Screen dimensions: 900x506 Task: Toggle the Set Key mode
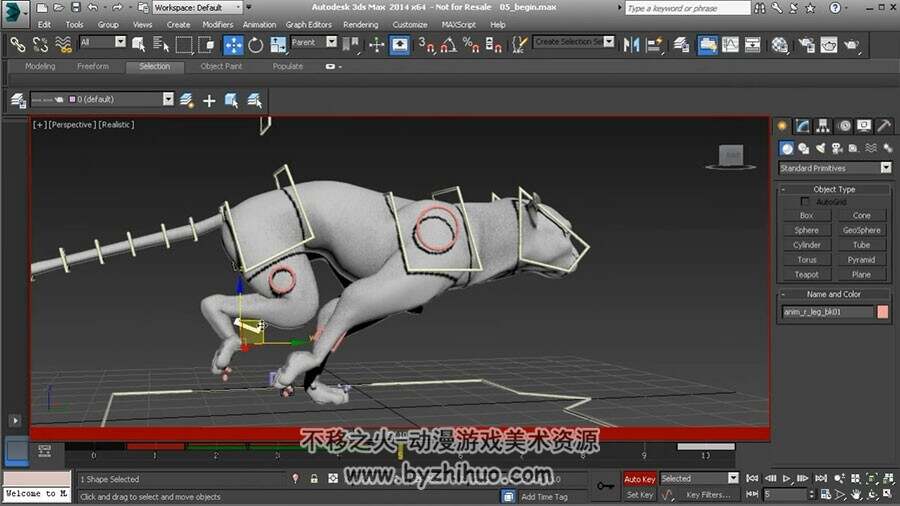coord(639,495)
